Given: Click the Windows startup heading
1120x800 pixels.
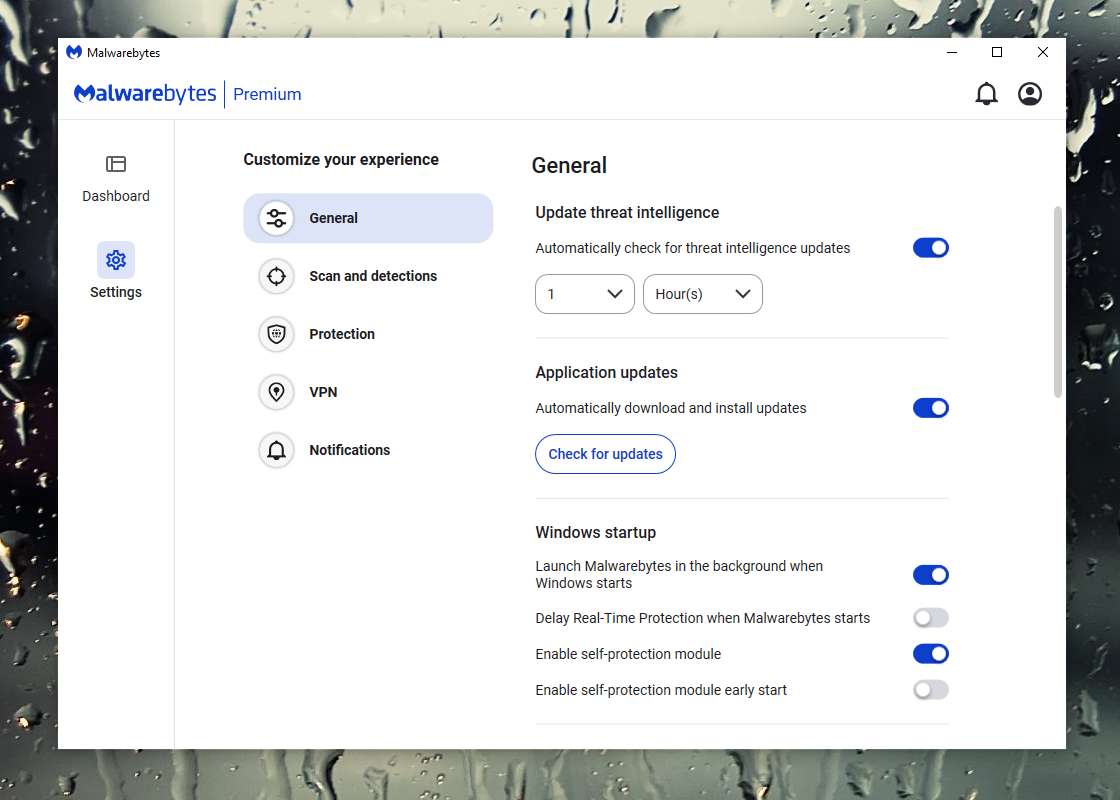Looking at the screenshot, I should coord(596,532).
